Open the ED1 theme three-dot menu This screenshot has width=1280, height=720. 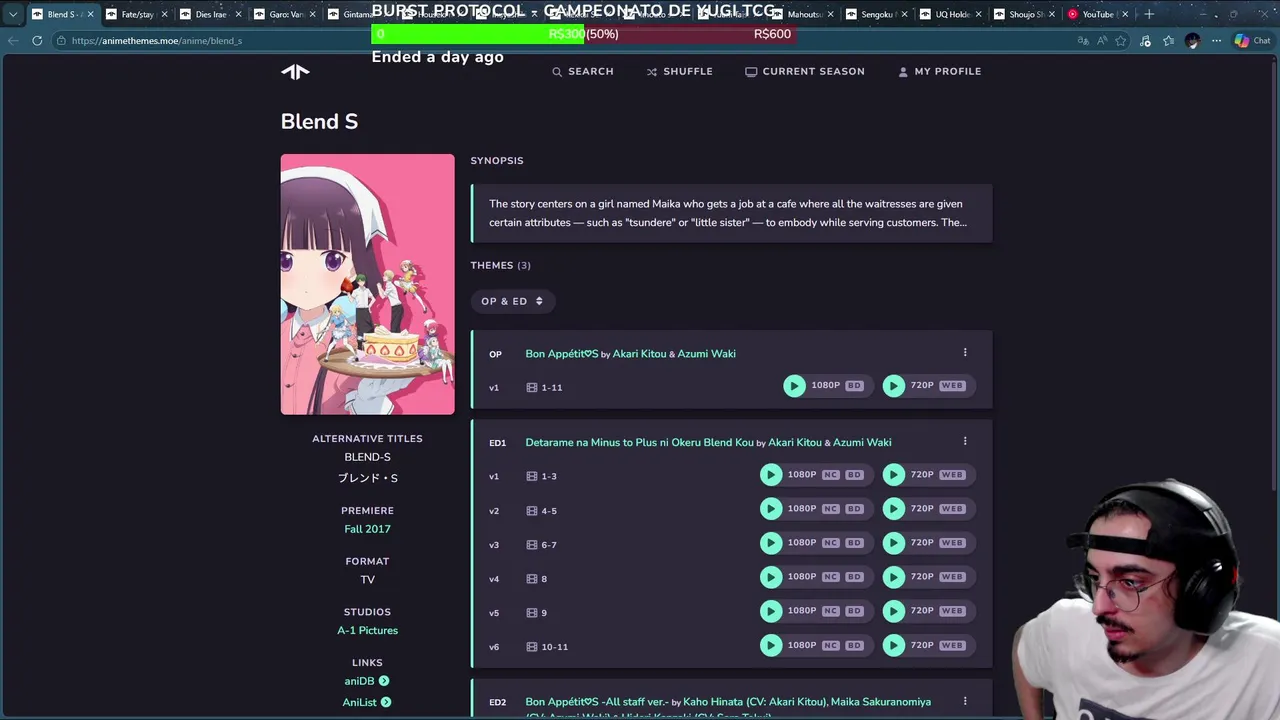click(x=965, y=441)
